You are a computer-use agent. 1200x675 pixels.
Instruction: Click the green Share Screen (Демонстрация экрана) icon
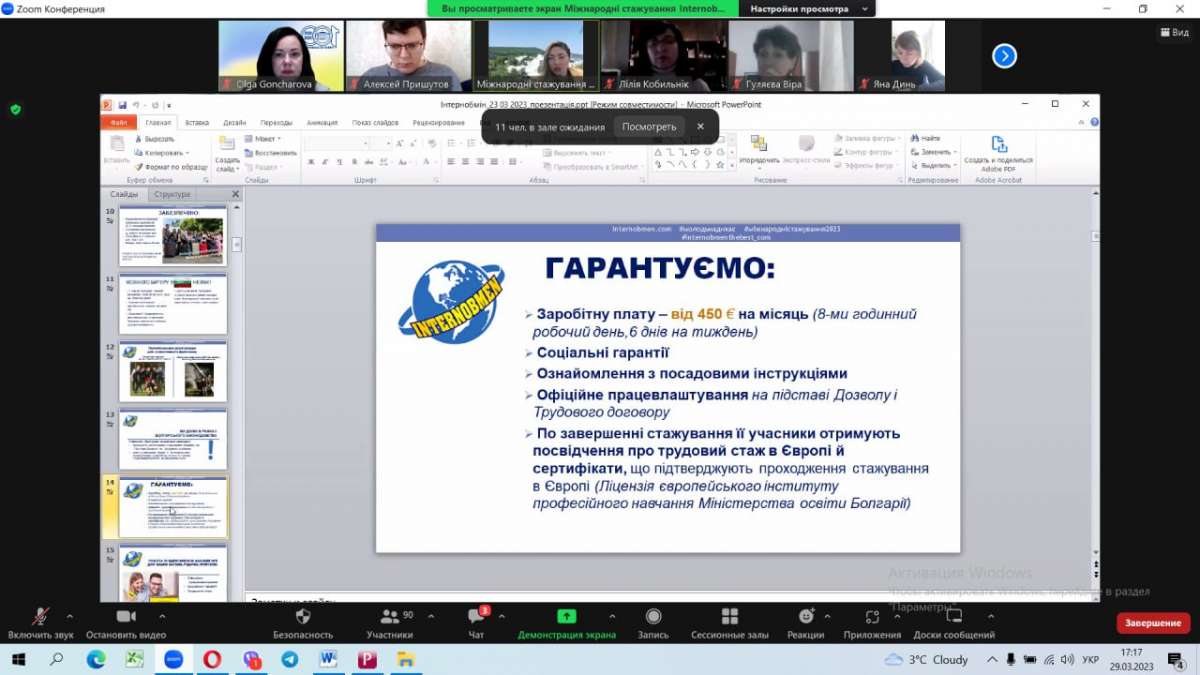click(x=566, y=617)
